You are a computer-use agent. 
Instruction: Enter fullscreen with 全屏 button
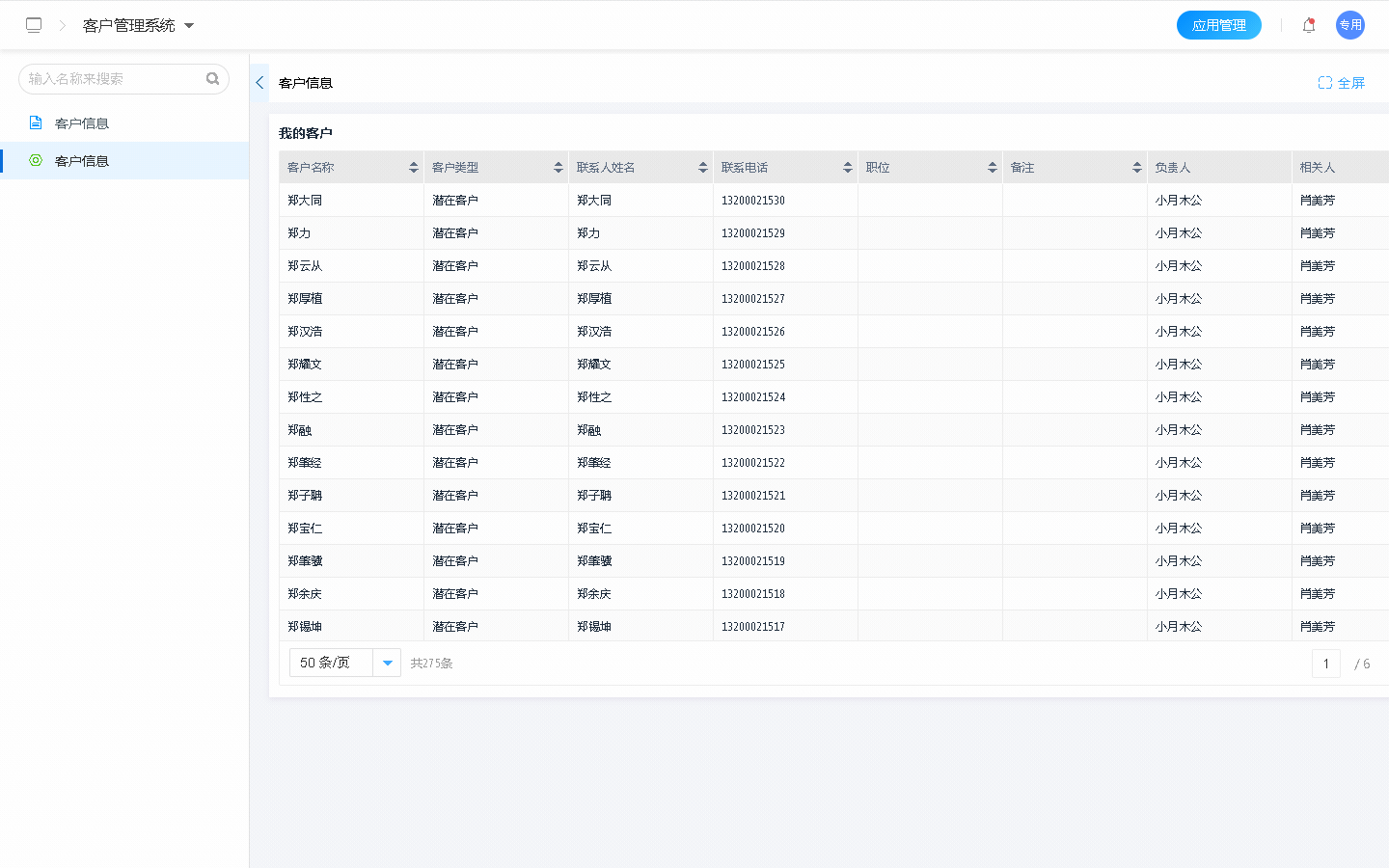tap(1341, 83)
